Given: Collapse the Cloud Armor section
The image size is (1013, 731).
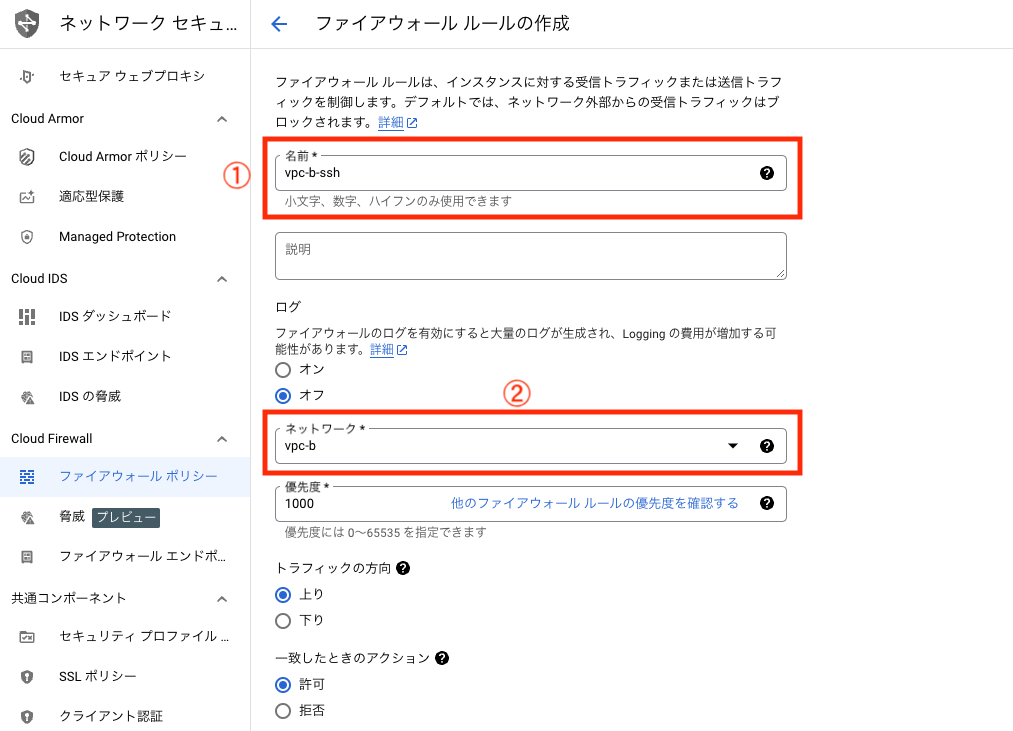Looking at the screenshot, I should [x=222, y=119].
